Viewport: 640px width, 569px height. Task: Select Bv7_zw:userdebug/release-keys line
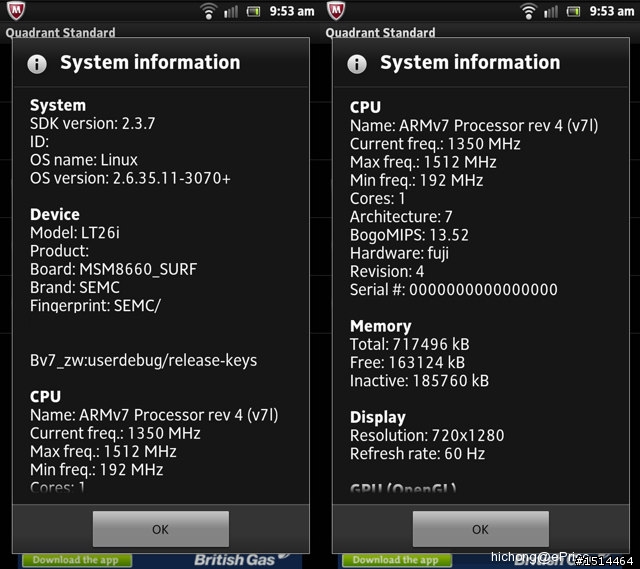(x=143, y=360)
